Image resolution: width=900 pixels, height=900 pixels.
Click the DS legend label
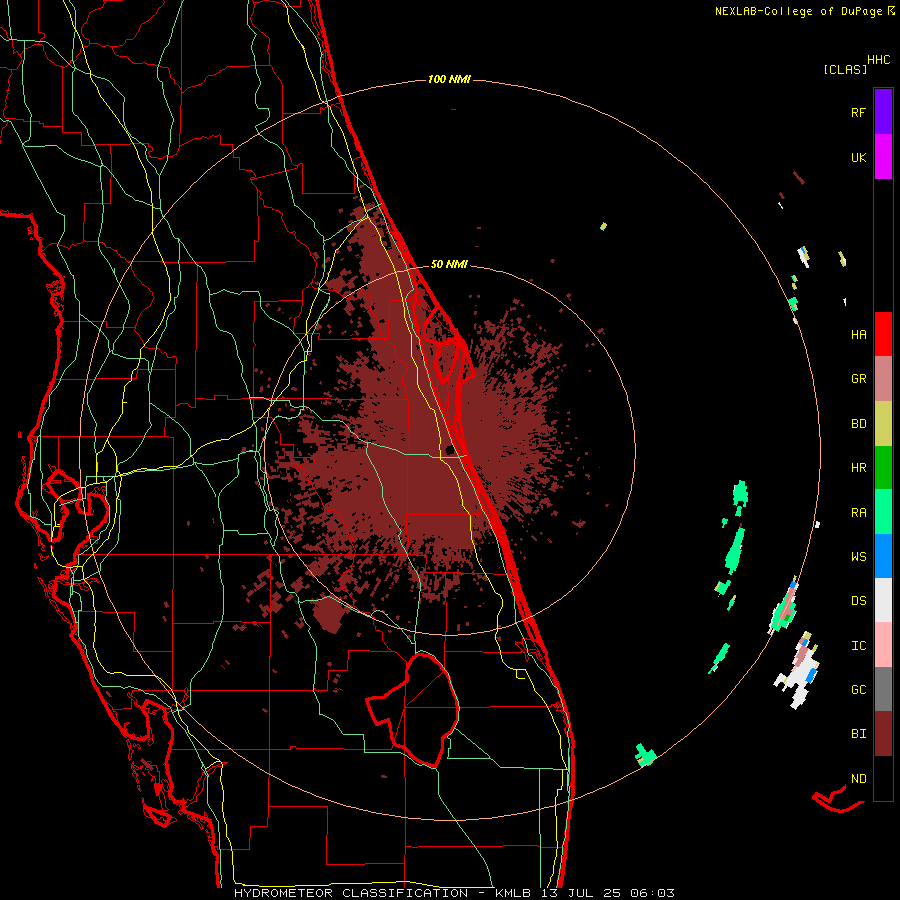click(x=858, y=601)
